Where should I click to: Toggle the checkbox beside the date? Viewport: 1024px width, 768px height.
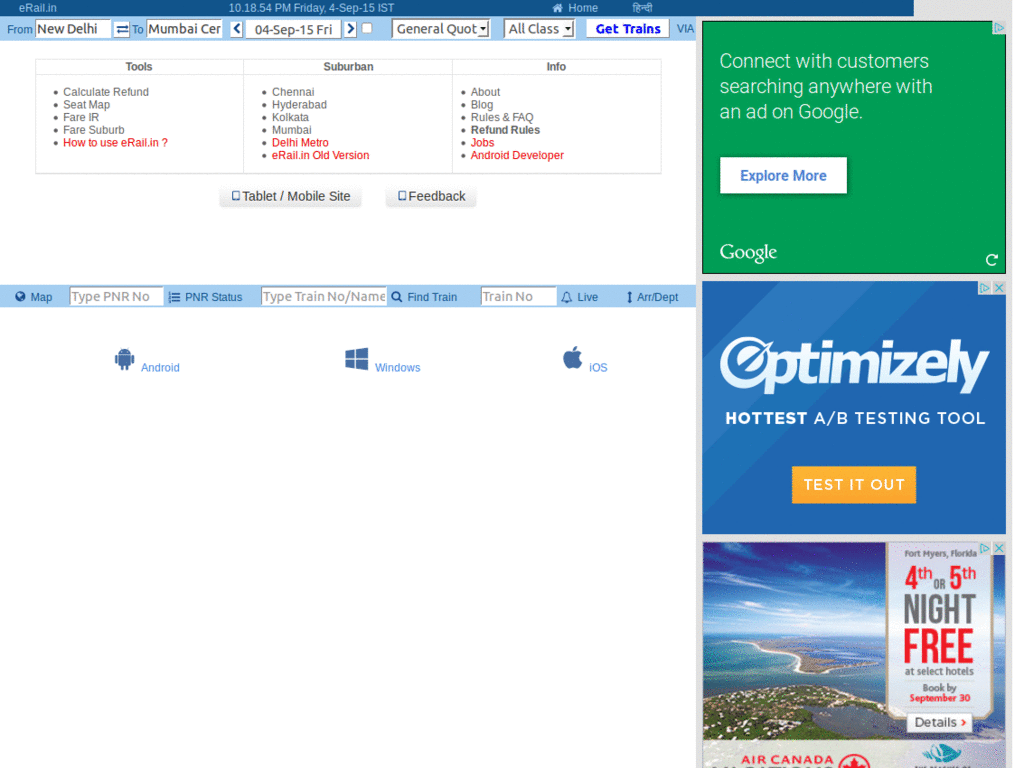[367, 28]
